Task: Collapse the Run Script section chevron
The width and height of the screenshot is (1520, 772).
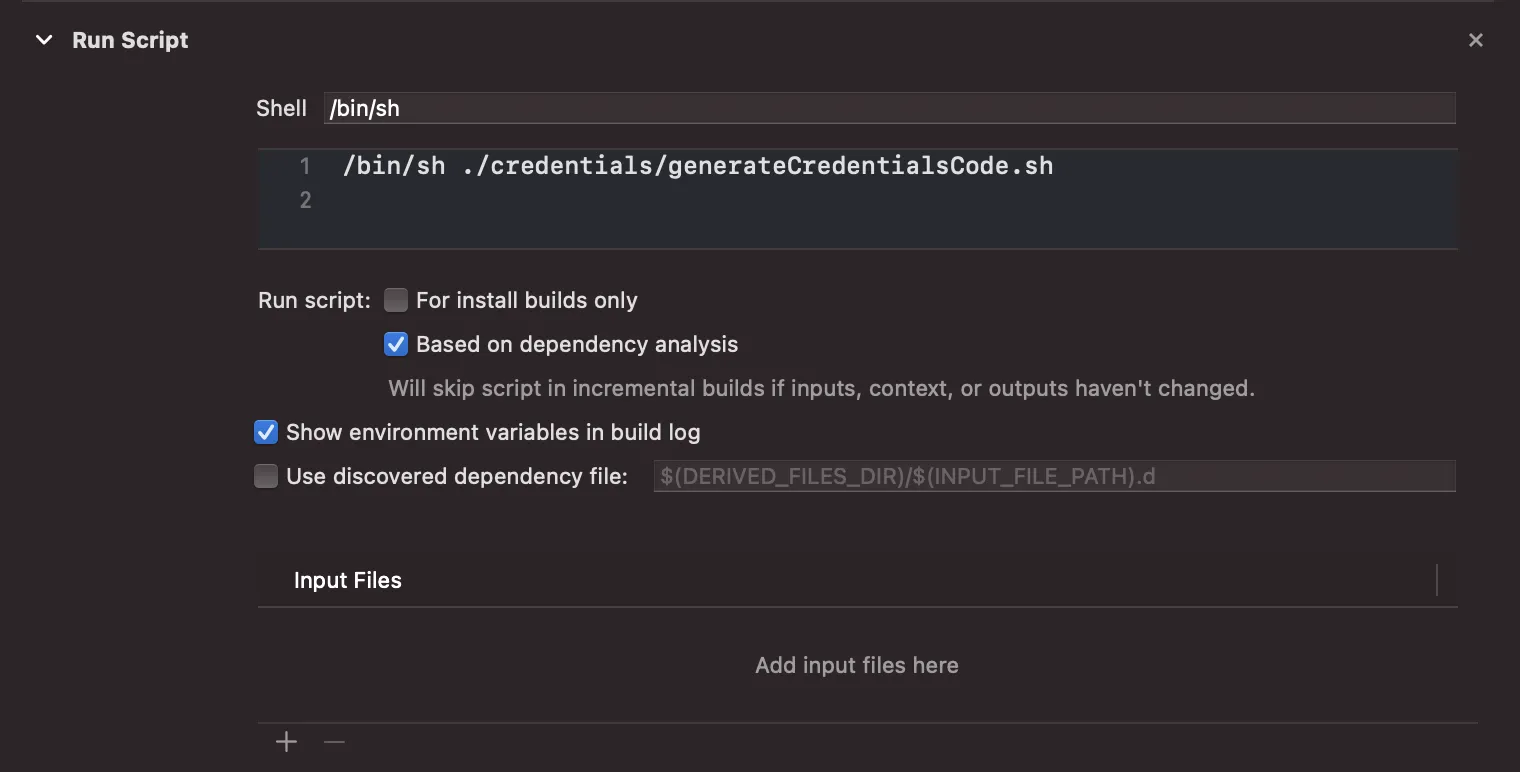Action: pyautogui.click(x=44, y=40)
